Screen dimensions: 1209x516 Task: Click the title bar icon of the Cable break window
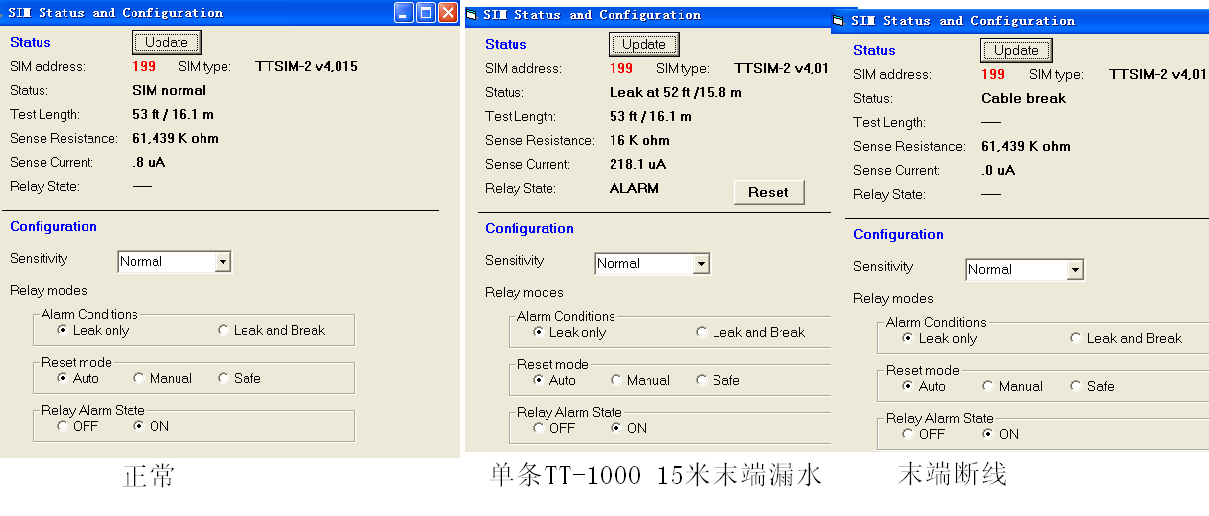[839, 21]
